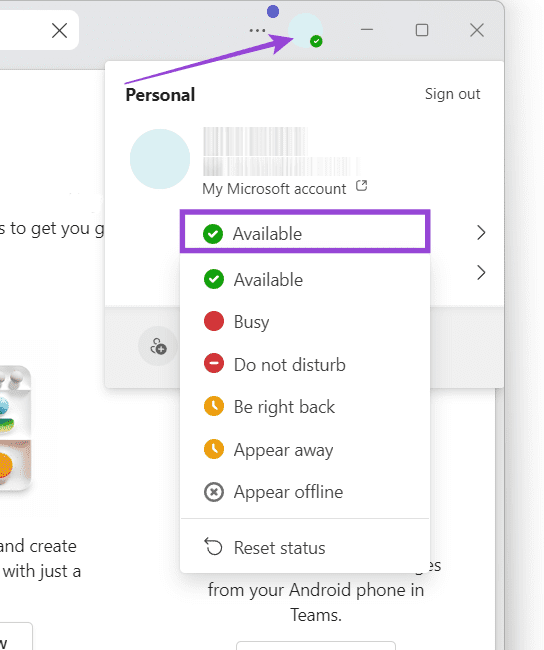Set status to Be right back
The height and width of the screenshot is (650, 544).
305,407
